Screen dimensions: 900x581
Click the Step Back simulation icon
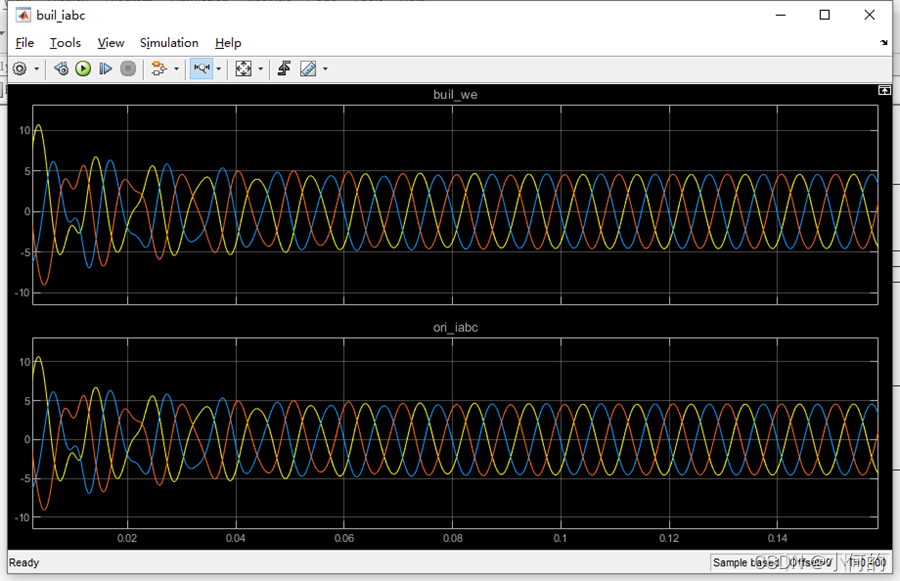(x=61, y=69)
